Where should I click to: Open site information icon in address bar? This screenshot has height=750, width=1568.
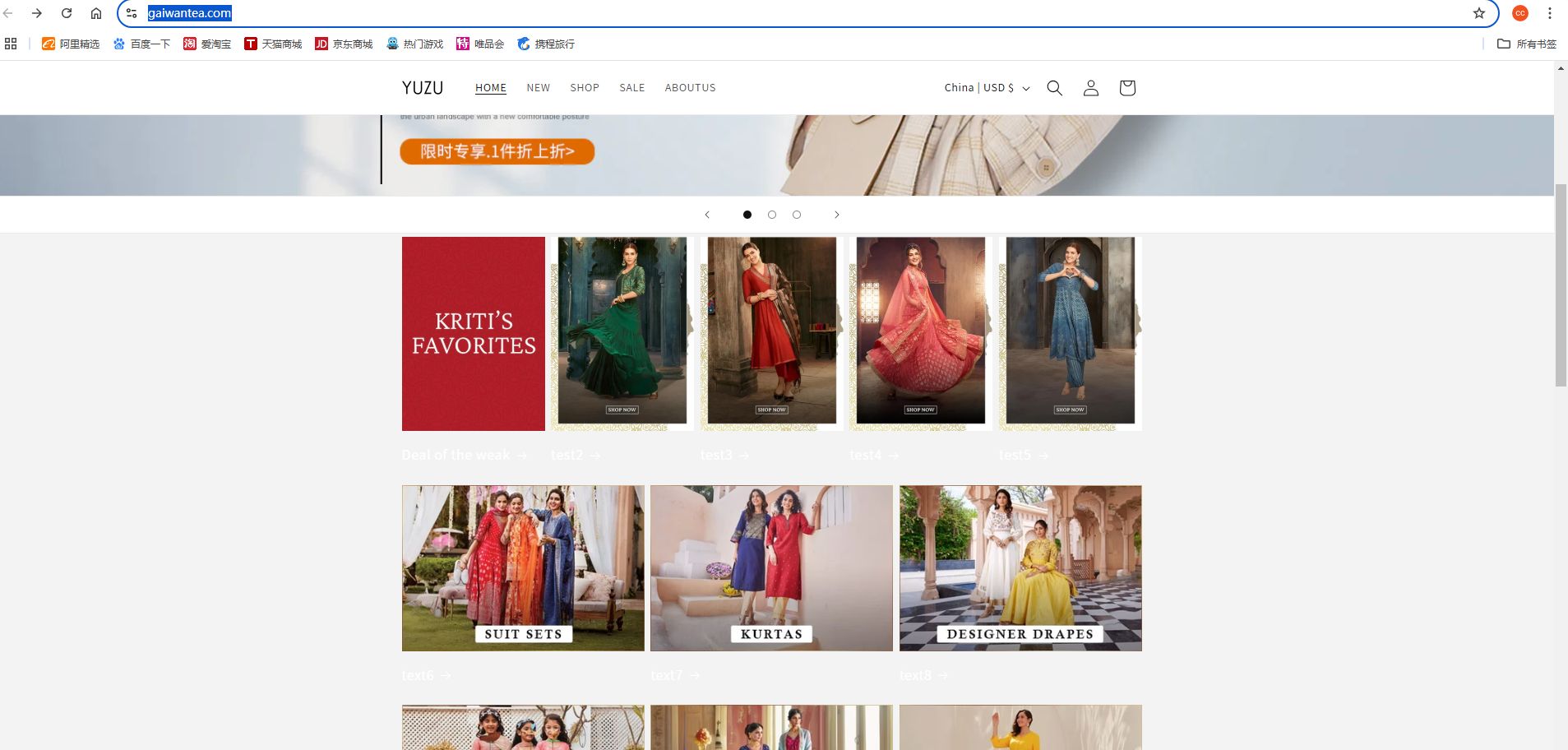[132, 13]
